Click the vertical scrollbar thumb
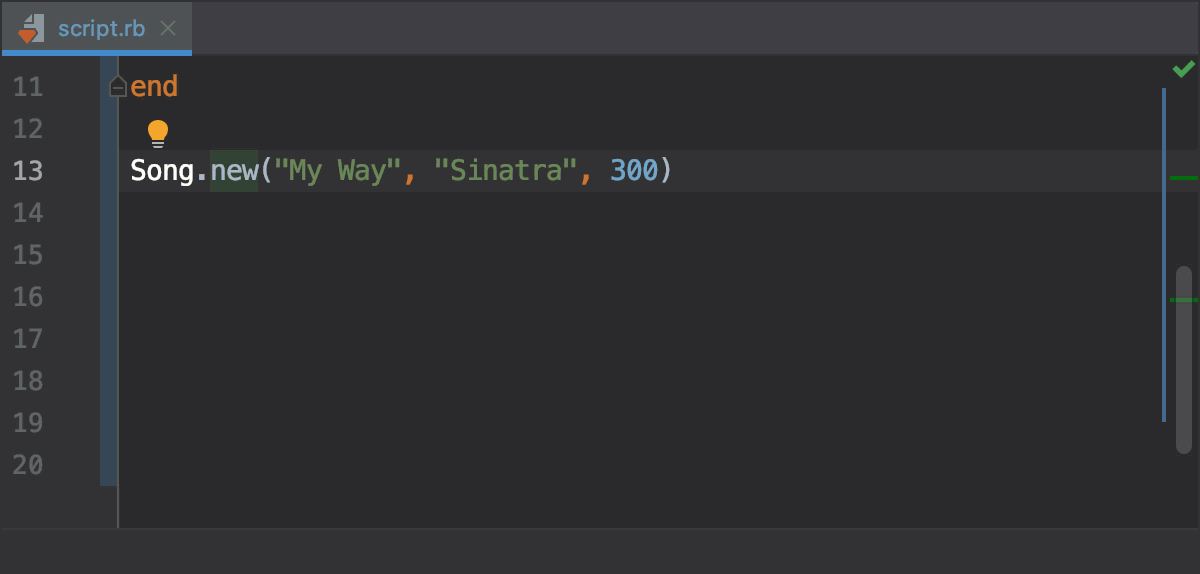 (1184, 358)
